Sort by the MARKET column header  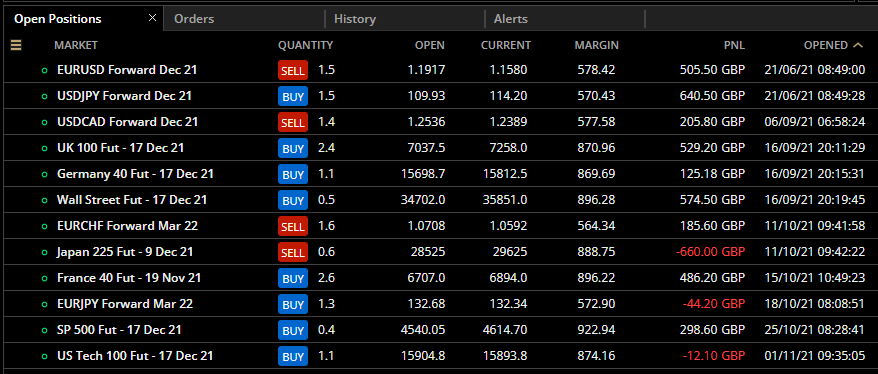tap(76, 45)
